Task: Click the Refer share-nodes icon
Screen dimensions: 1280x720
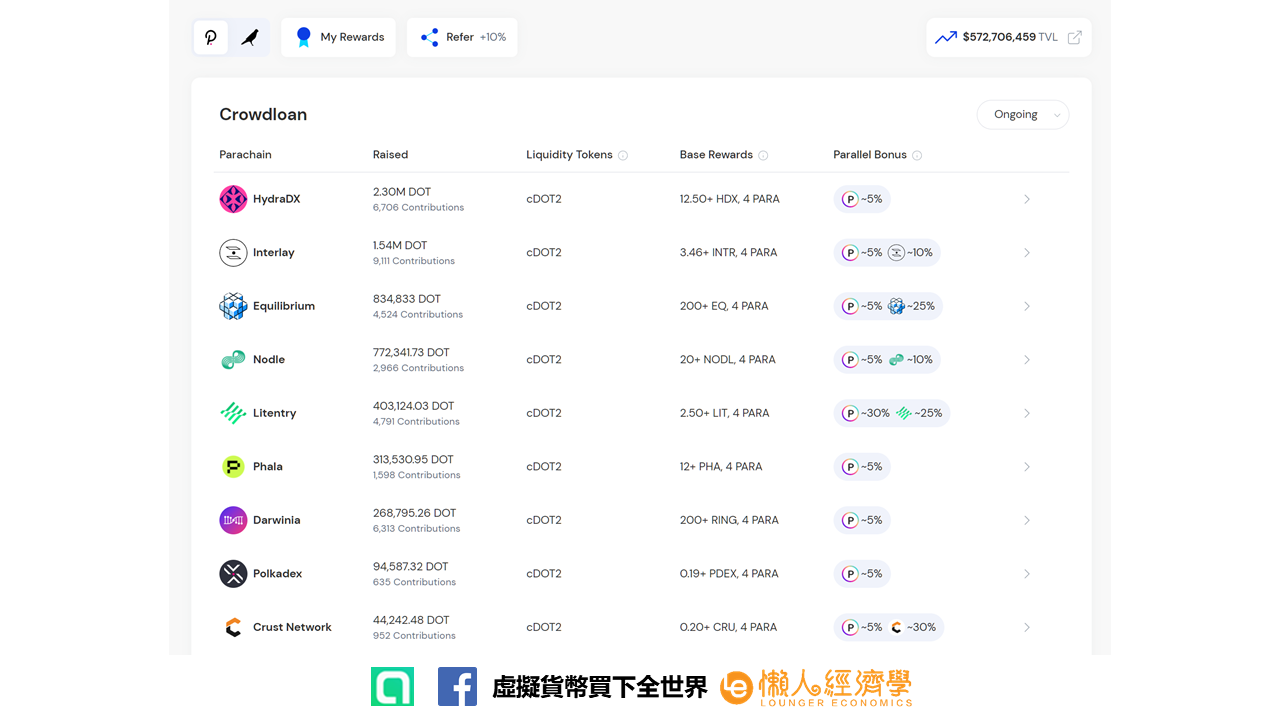Action: (x=430, y=37)
